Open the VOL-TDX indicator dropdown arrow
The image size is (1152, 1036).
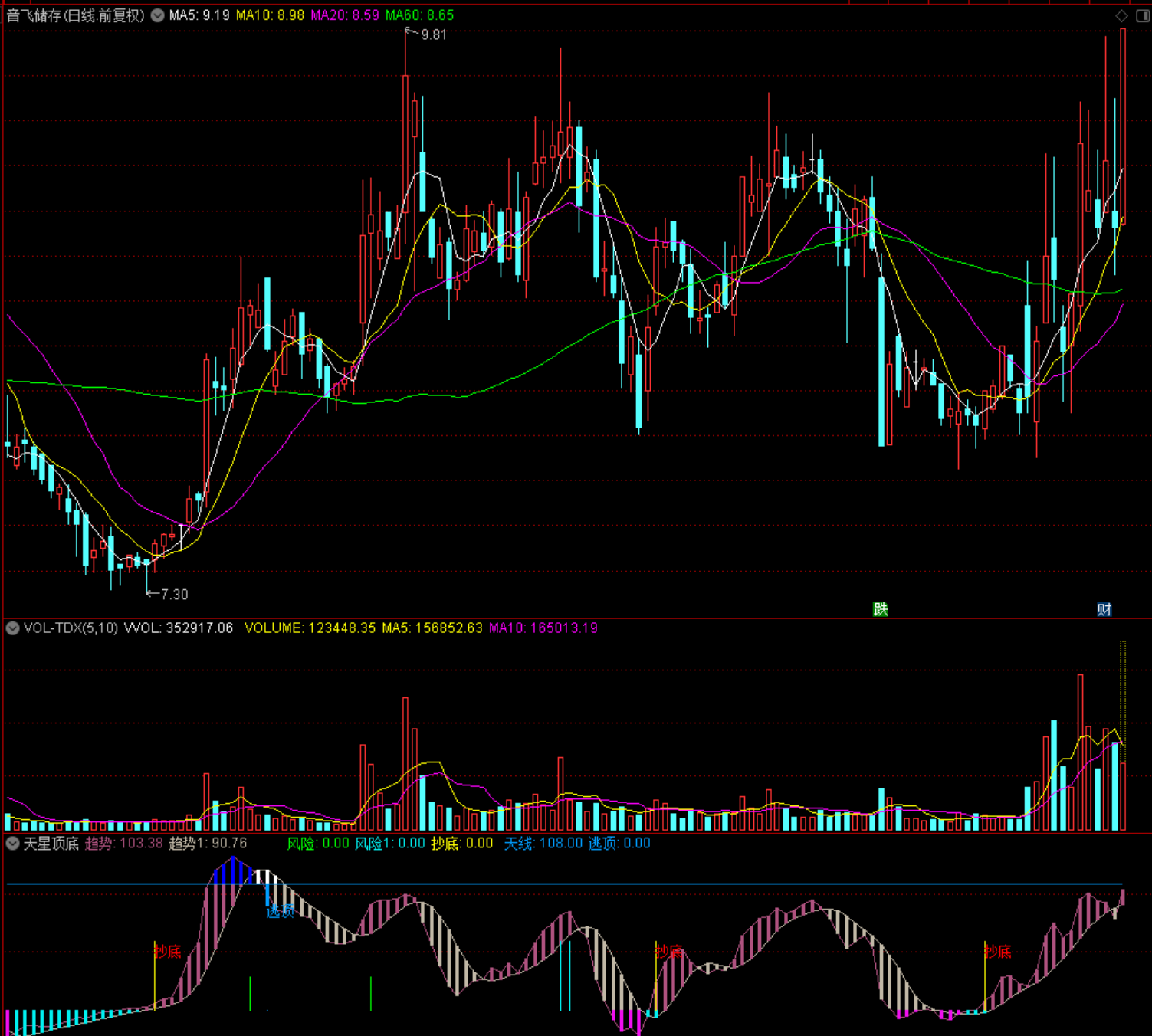(x=12, y=628)
